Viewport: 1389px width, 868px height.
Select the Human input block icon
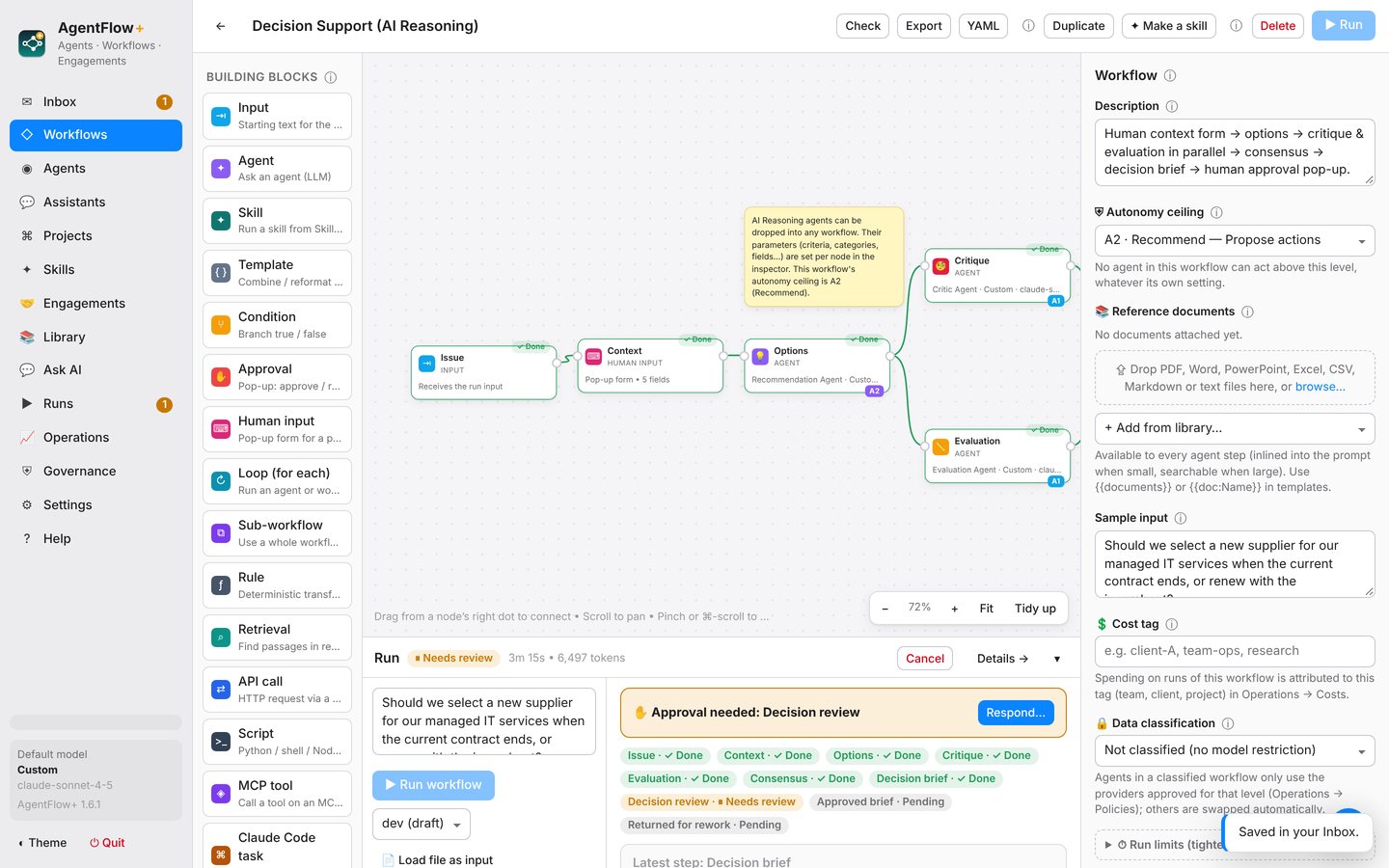tap(221, 428)
